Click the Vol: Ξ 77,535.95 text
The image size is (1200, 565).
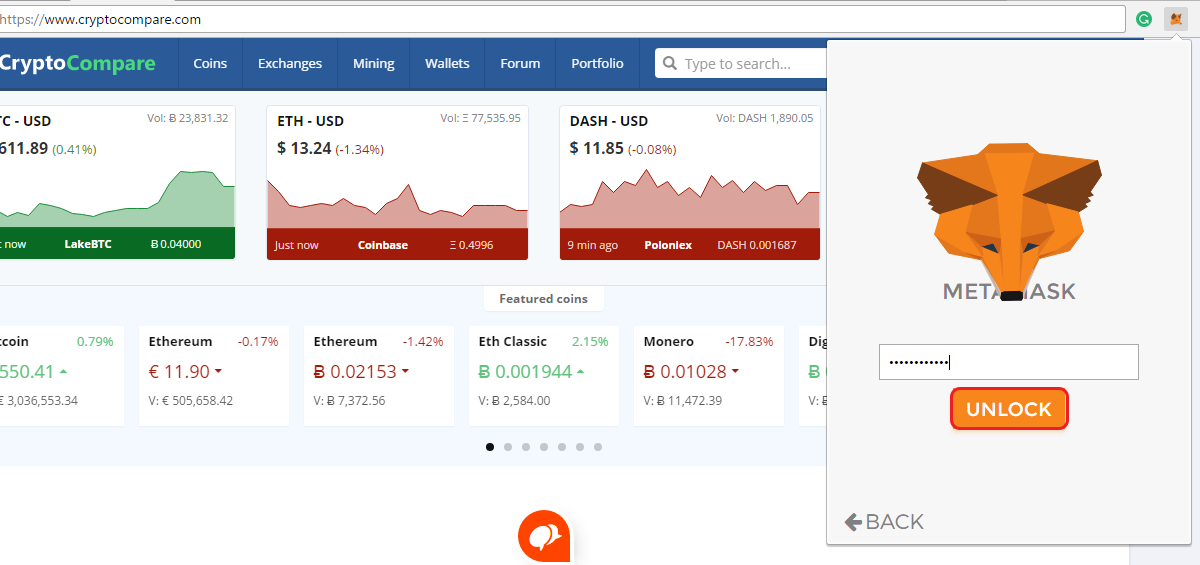[x=481, y=118]
